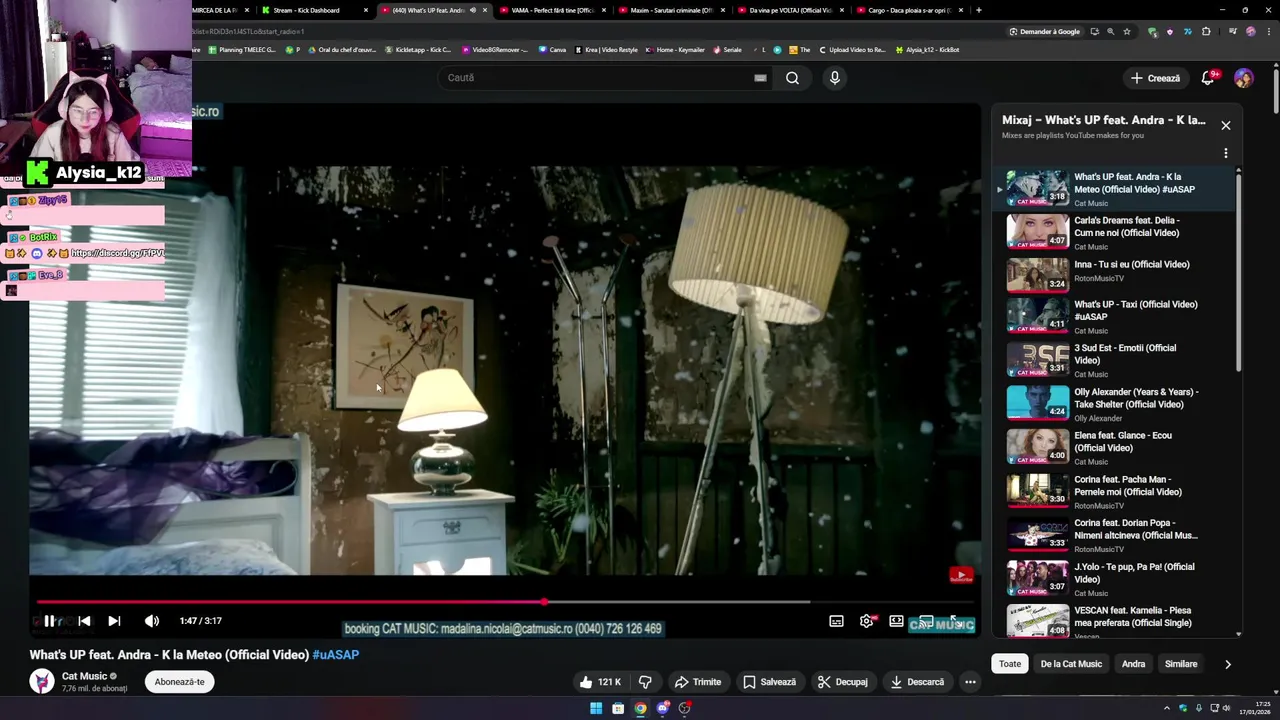The image size is (1280, 720).
Task: Open Krea | Video Restyle bookmark
Action: click(606, 50)
